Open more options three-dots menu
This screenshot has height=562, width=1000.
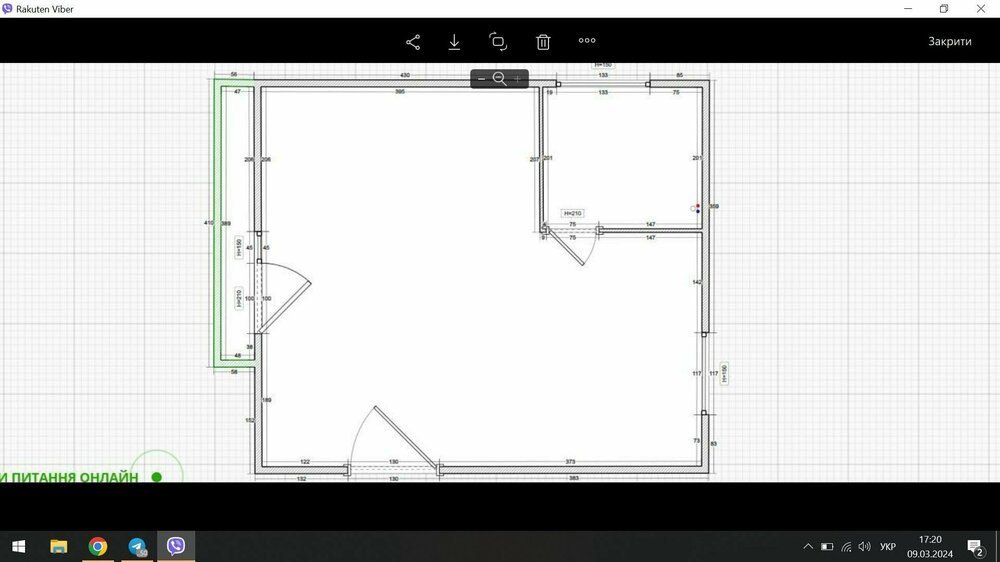coord(587,40)
